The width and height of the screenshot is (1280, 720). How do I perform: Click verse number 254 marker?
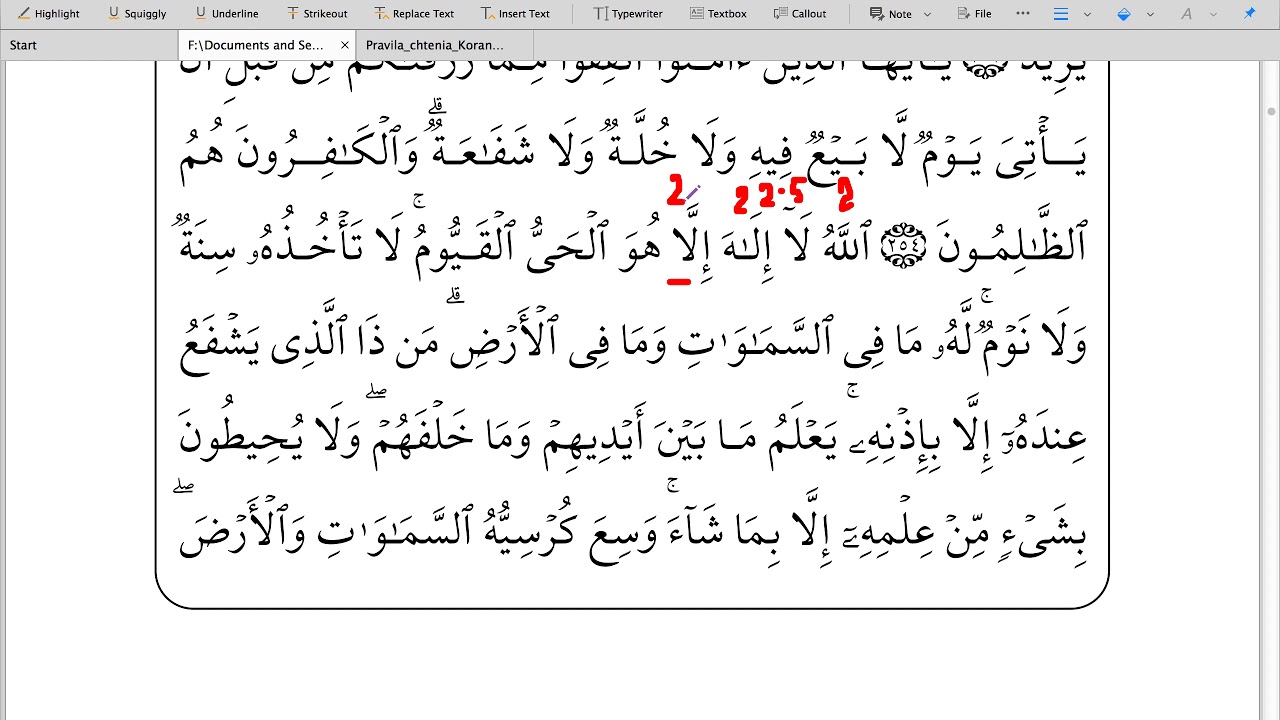(903, 247)
